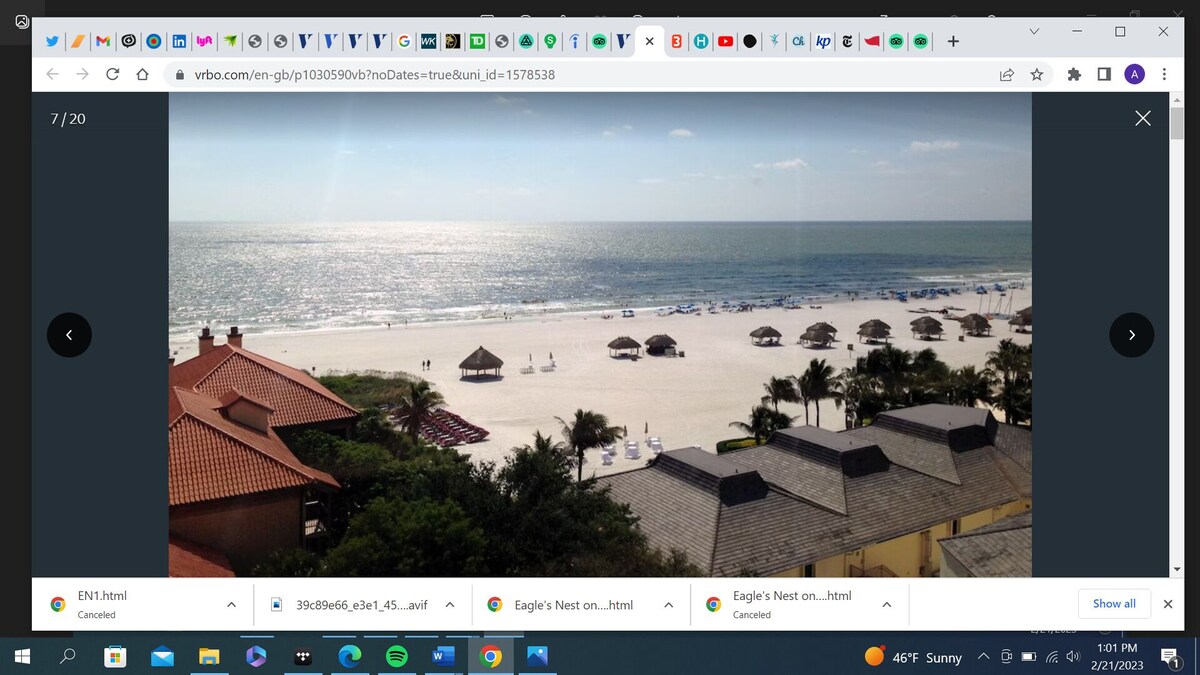Click the share page icon in address bar
This screenshot has width=1200, height=675.
pyautogui.click(x=1007, y=74)
